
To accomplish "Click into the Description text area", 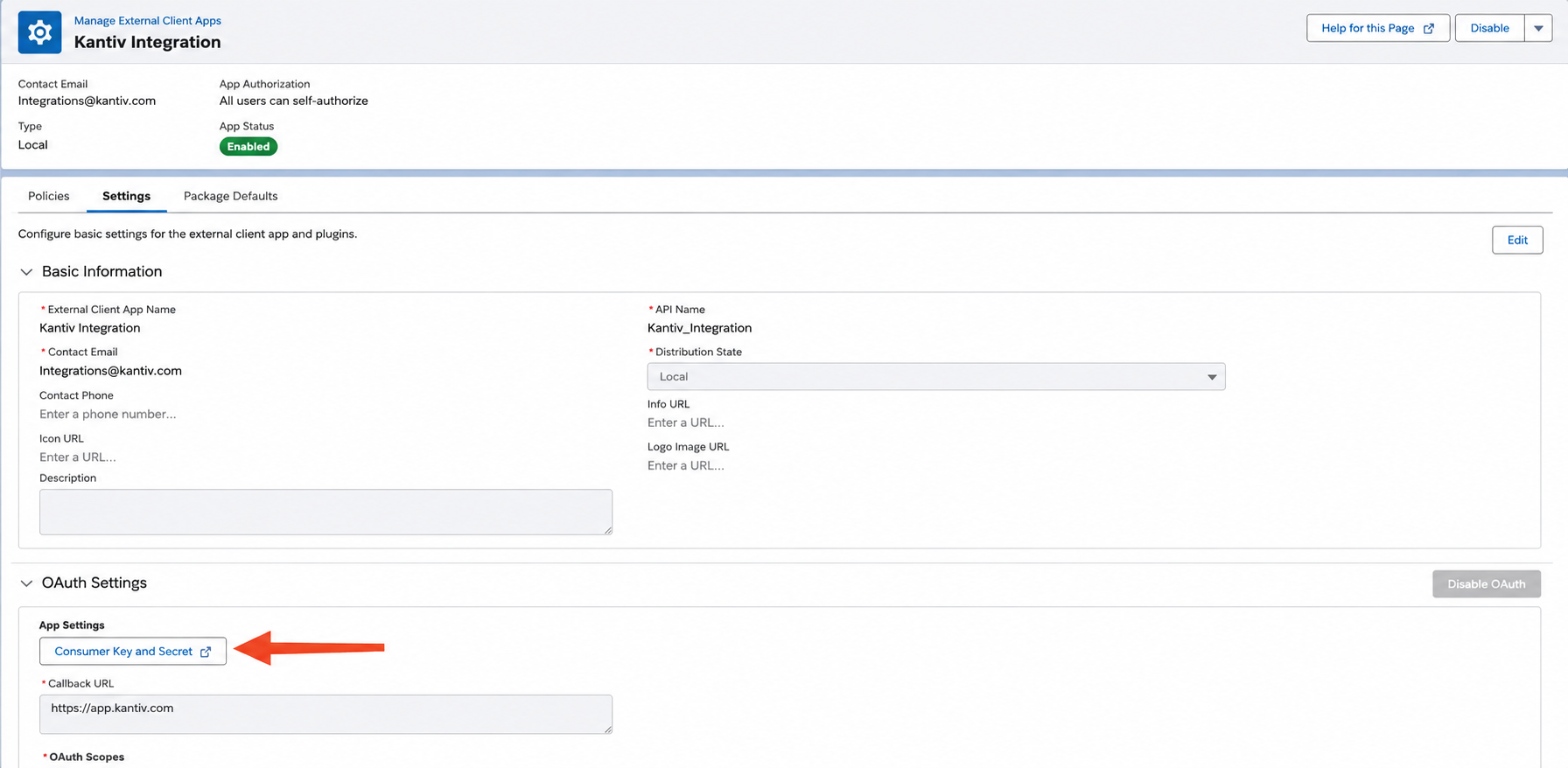I will point(325,512).
